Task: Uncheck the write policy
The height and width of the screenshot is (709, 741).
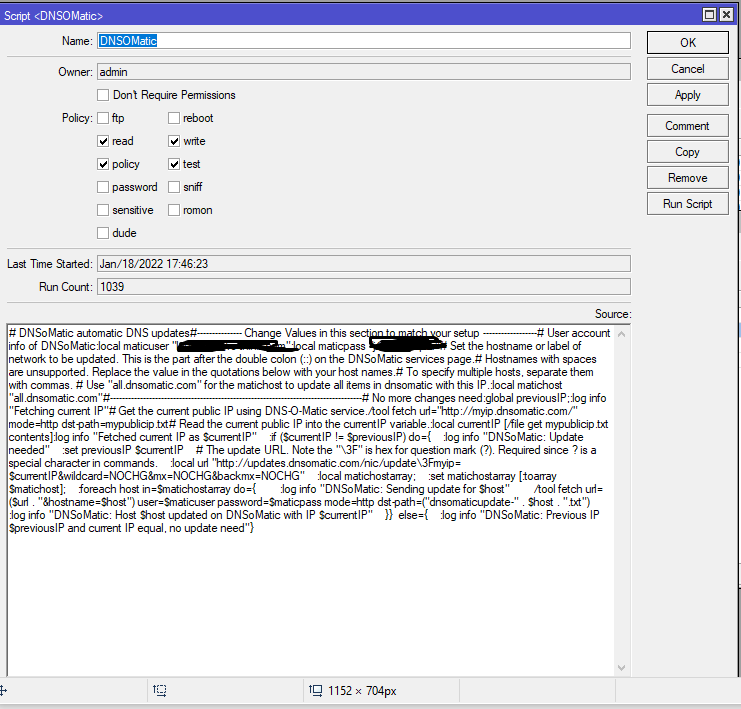Action: (174, 141)
